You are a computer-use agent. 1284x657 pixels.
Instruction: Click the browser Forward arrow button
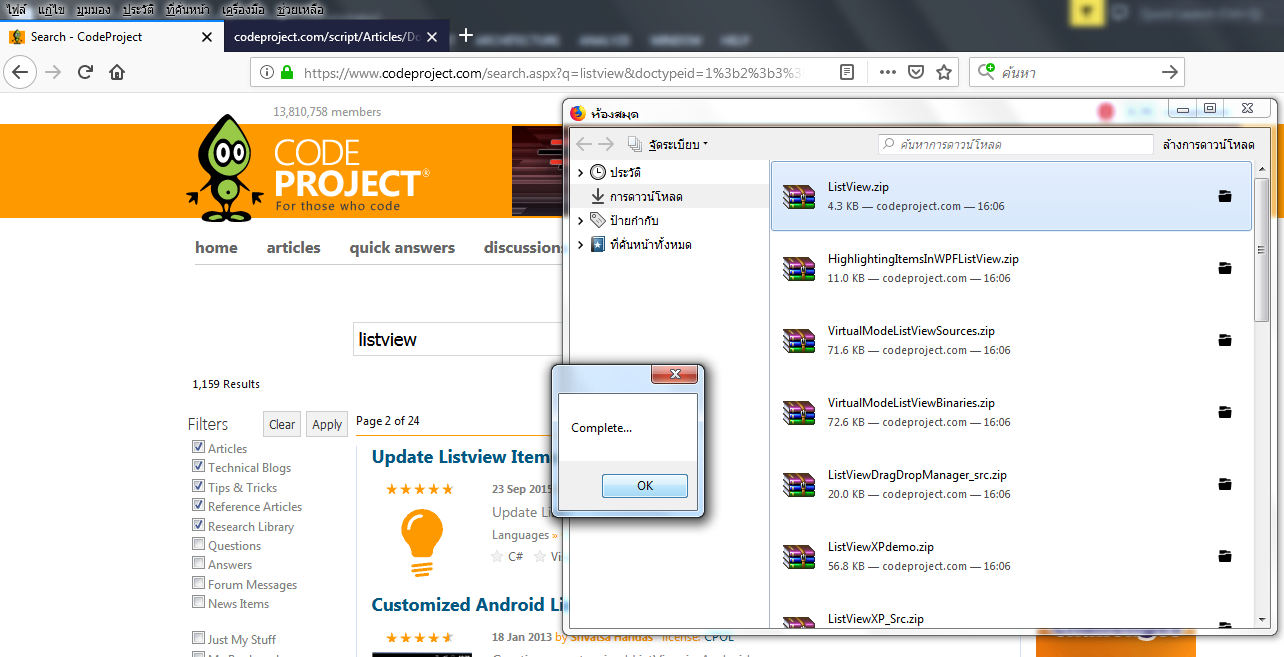point(53,72)
